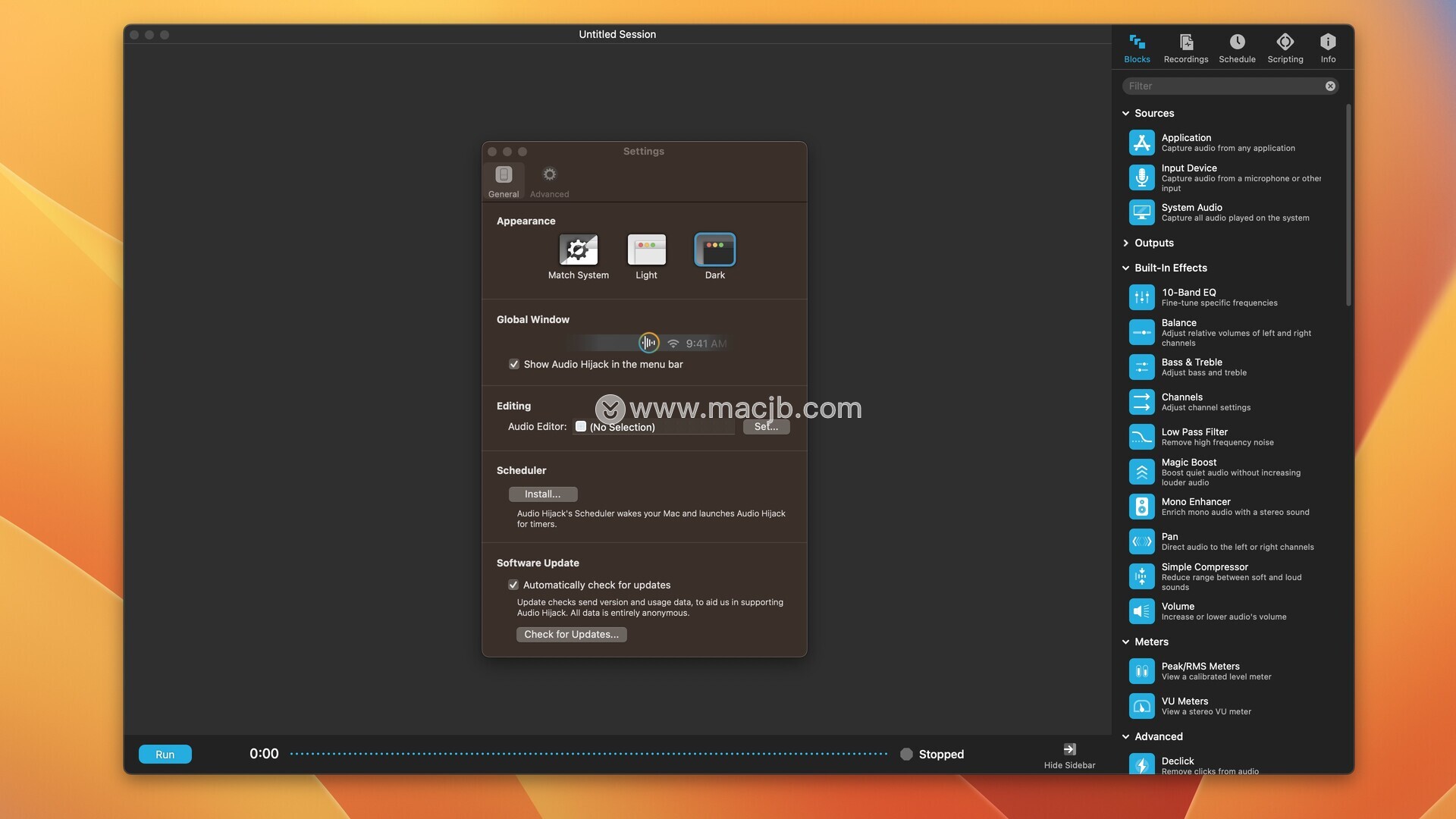Pick the Channels effect icon
1456x819 pixels.
click(1141, 402)
